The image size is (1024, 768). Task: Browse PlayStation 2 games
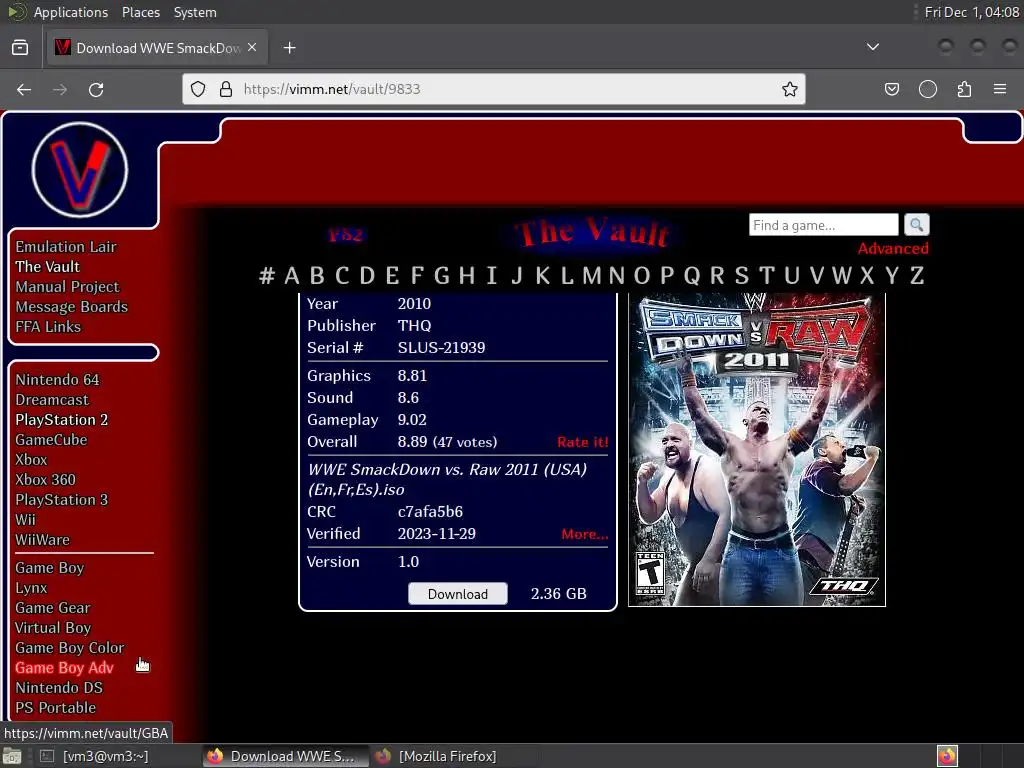click(62, 420)
